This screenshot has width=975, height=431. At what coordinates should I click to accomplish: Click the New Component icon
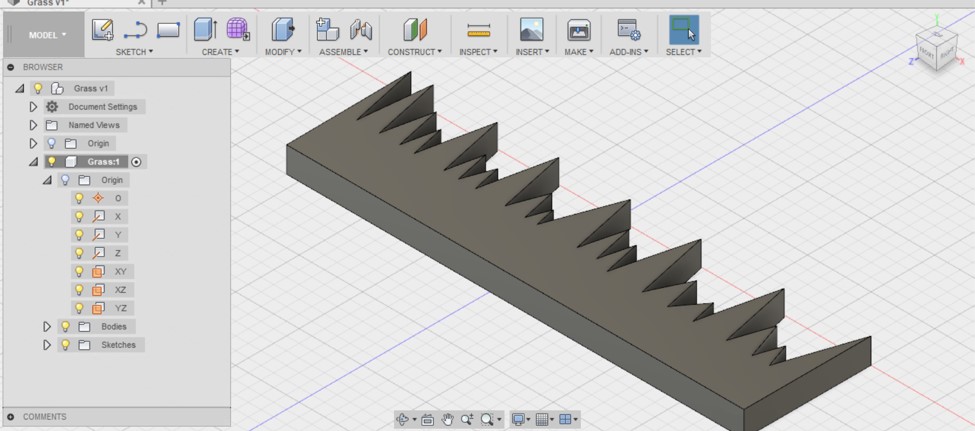pos(328,29)
